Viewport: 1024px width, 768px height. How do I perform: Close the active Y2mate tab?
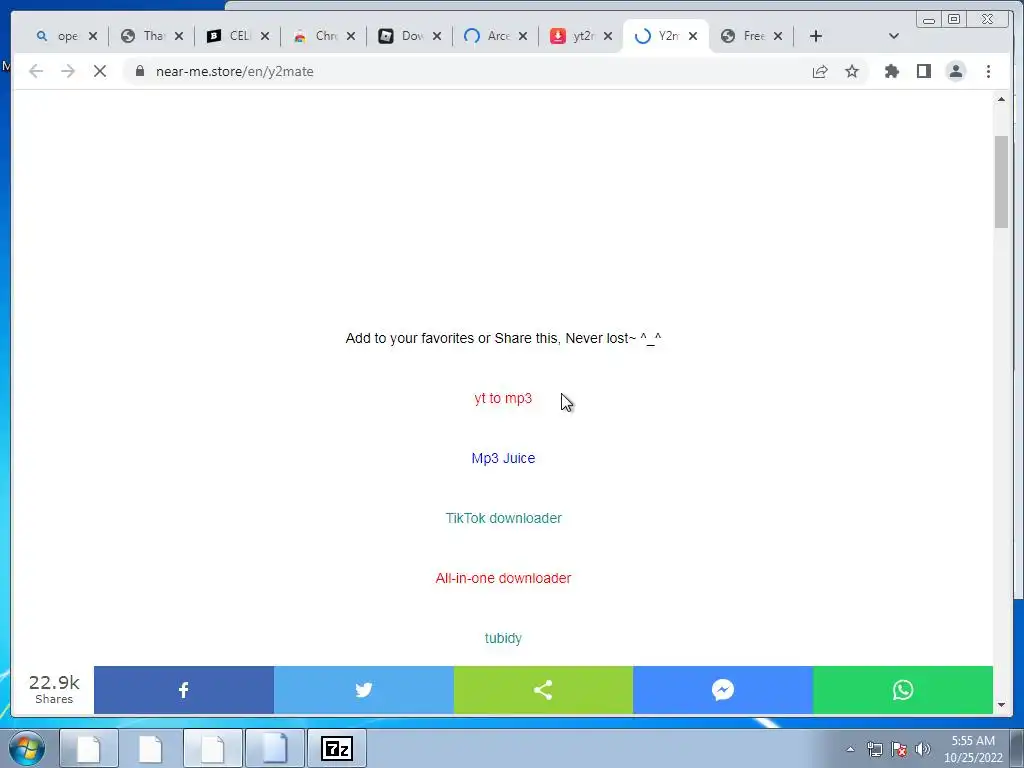pos(693,36)
